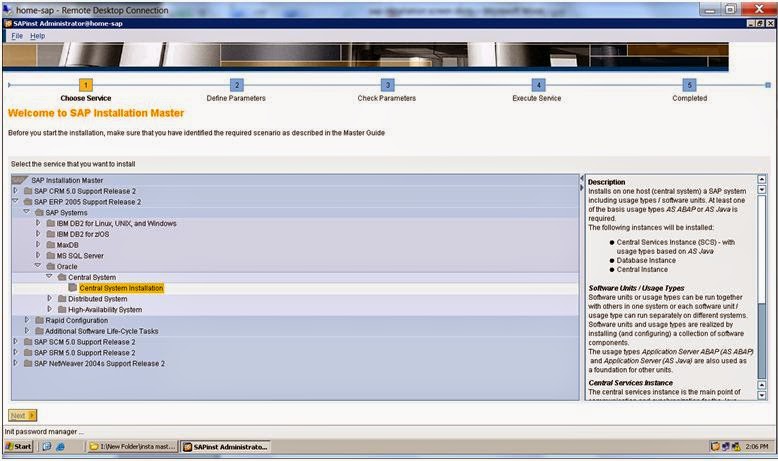Expand IBM DB2 for z/OS node

38,234
